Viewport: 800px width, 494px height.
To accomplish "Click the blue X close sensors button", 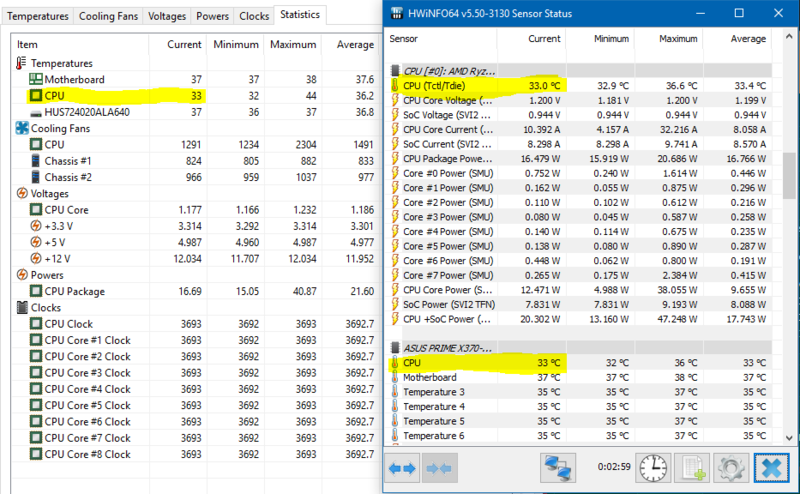I will (769, 468).
